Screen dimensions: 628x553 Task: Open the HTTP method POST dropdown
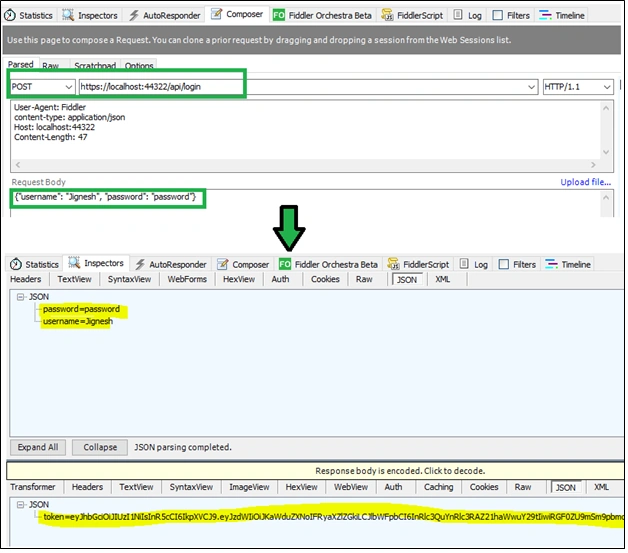68,87
